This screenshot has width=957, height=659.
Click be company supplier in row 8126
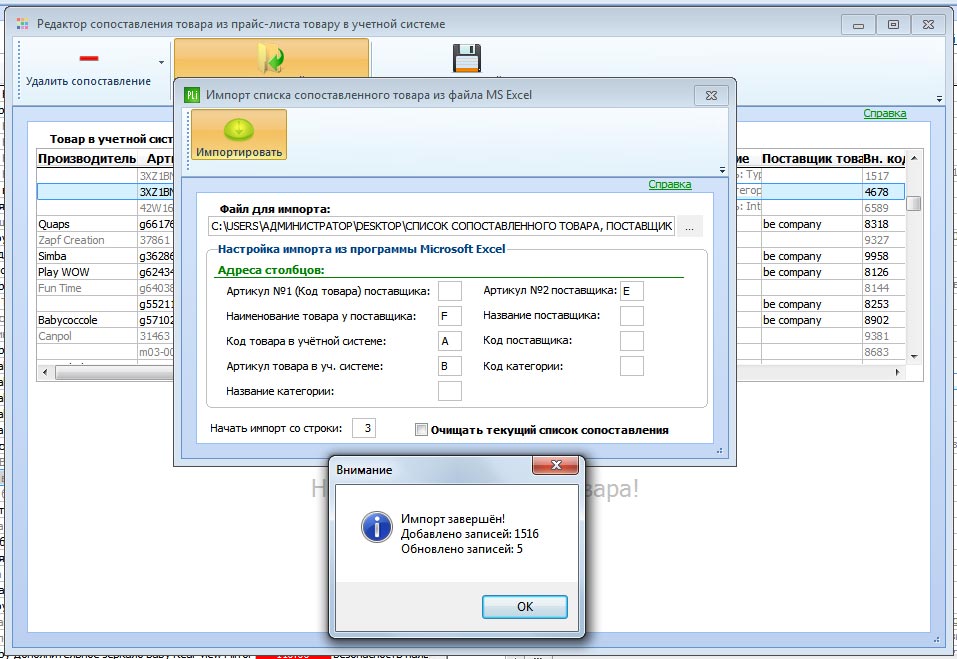(x=812, y=272)
